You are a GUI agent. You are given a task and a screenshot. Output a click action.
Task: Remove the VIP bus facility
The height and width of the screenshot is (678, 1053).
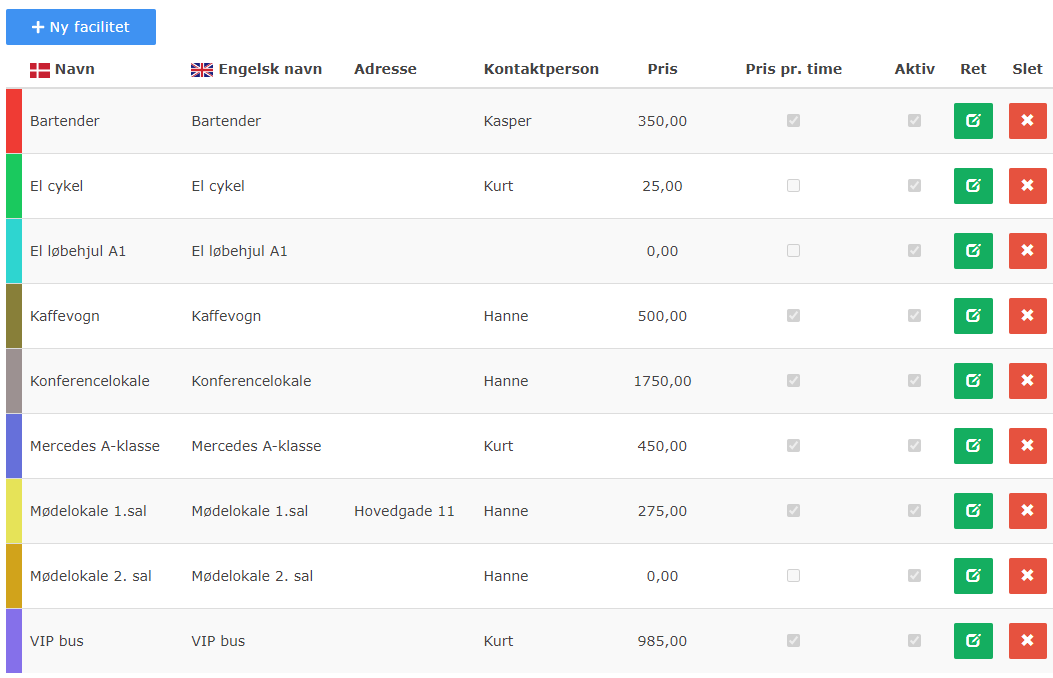pos(1027,641)
